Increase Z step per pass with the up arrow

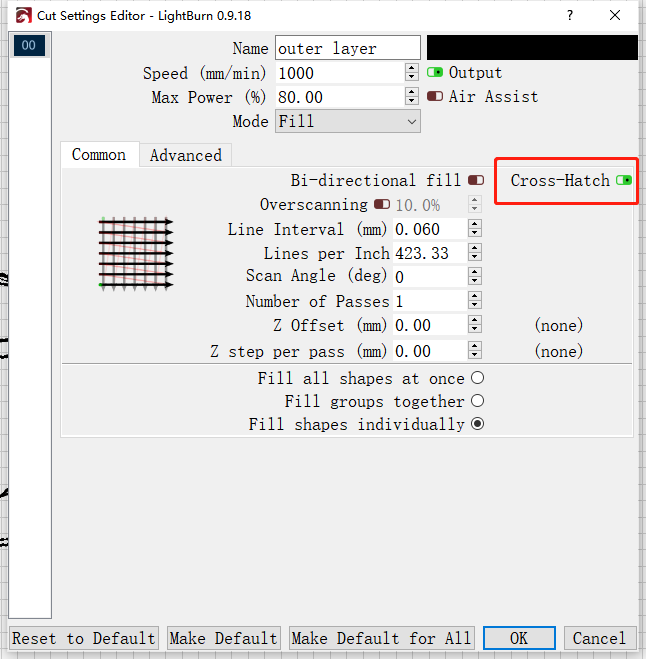(x=475, y=346)
